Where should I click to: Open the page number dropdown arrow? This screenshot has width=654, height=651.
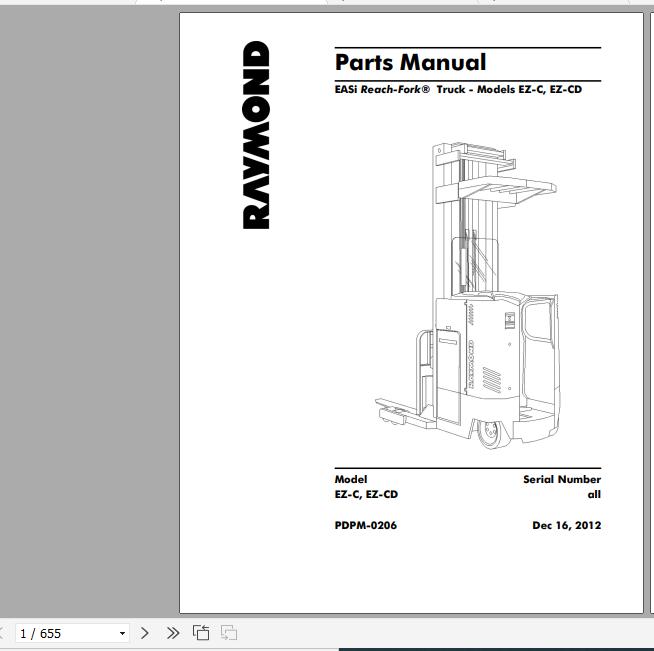(122, 633)
